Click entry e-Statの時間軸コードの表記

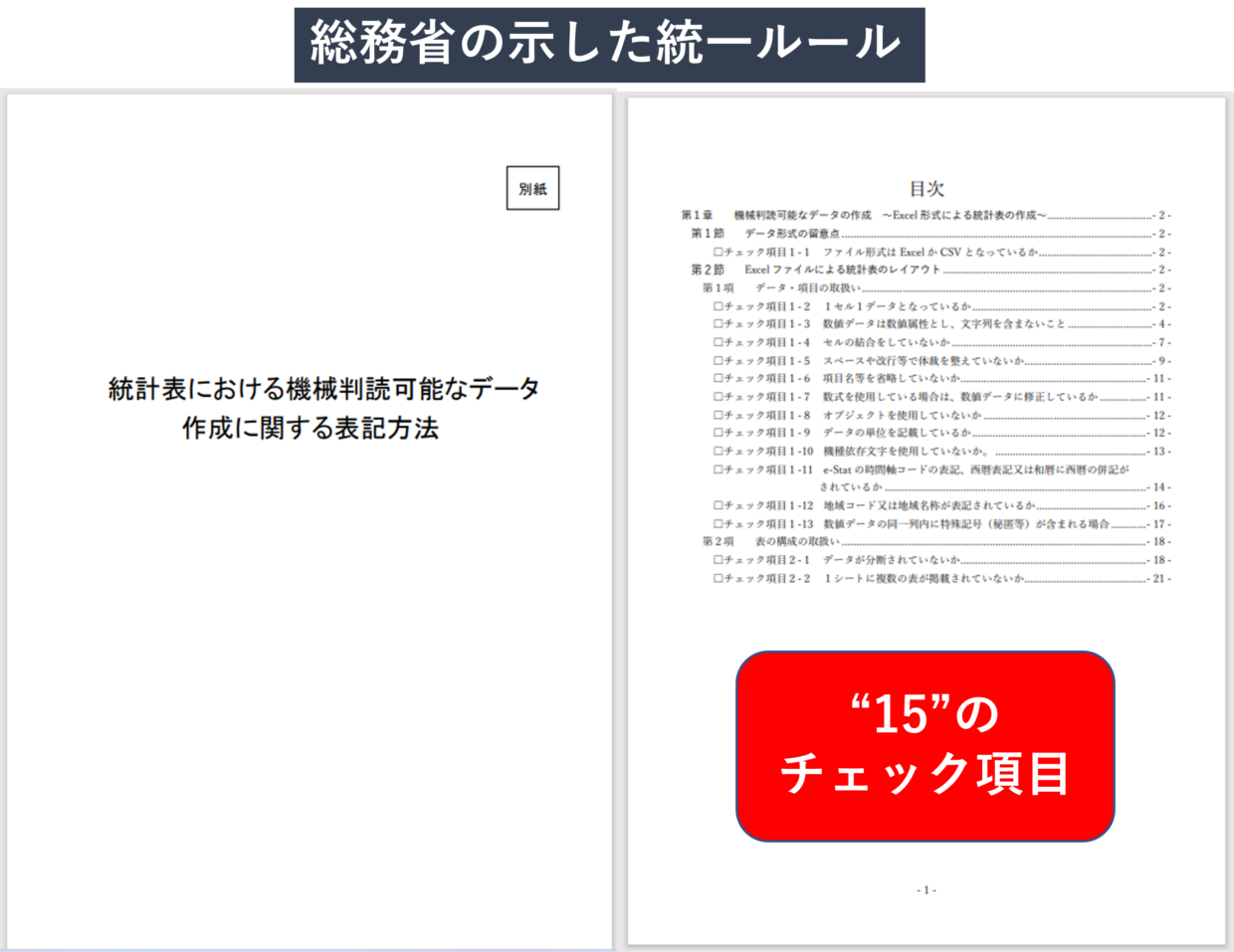tap(892, 470)
